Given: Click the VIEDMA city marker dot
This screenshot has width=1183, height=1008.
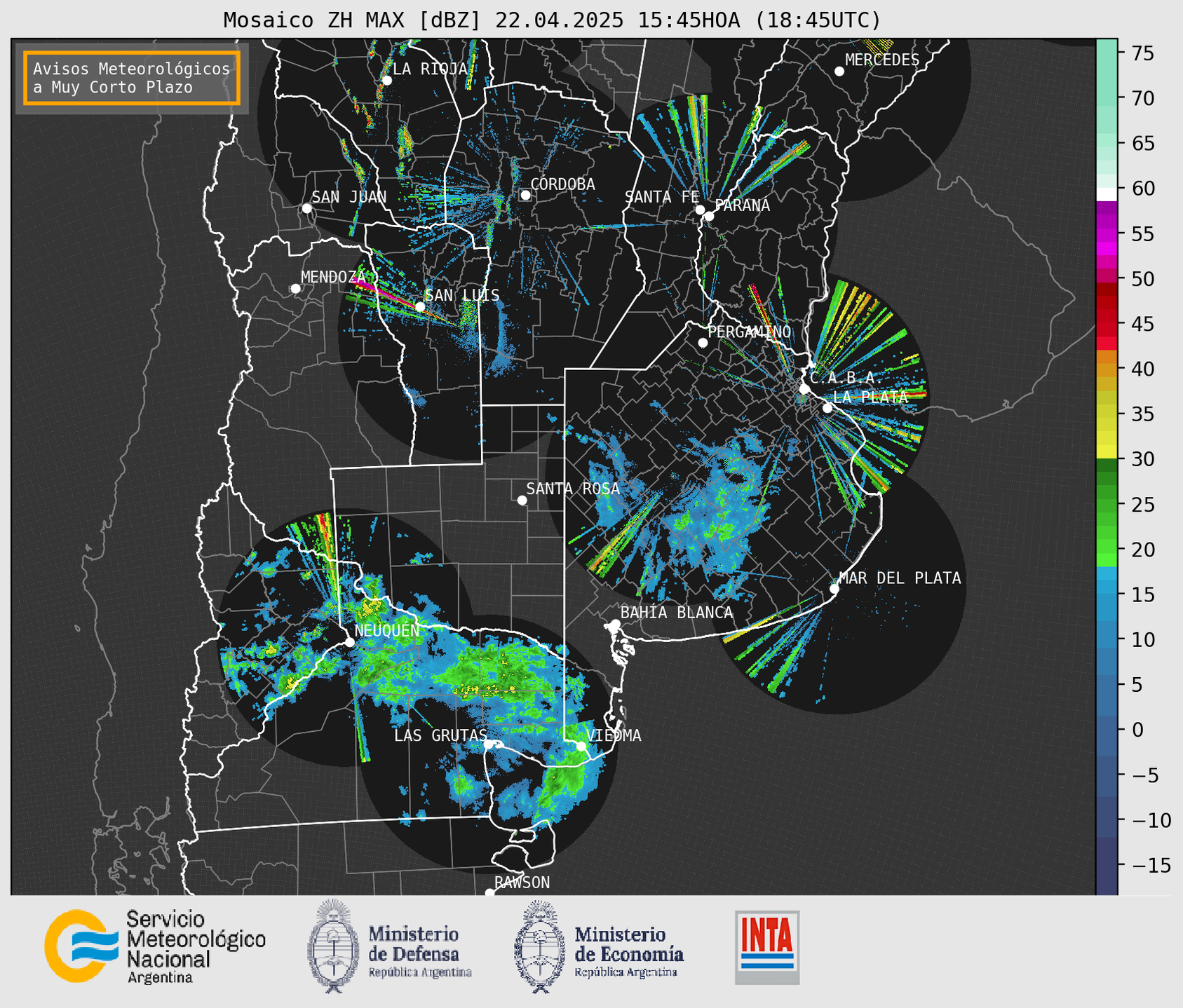Looking at the screenshot, I should point(581,746).
